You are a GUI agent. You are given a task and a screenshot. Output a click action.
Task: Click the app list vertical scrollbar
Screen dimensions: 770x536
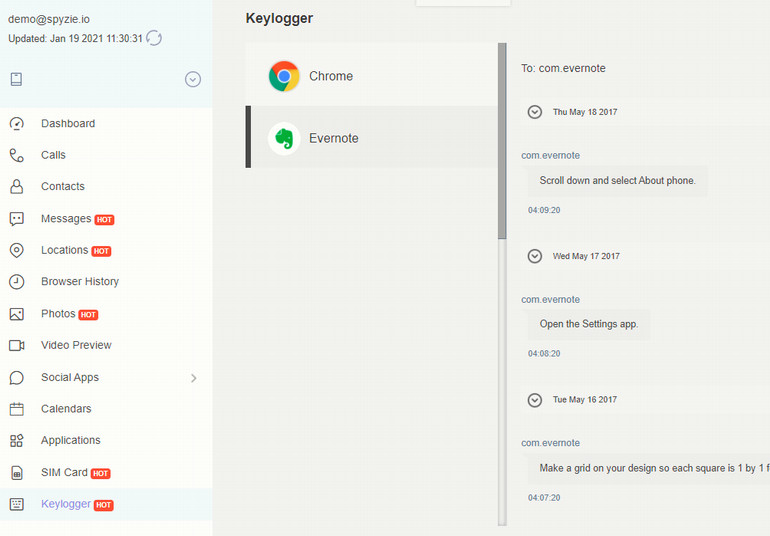click(x=502, y=141)
